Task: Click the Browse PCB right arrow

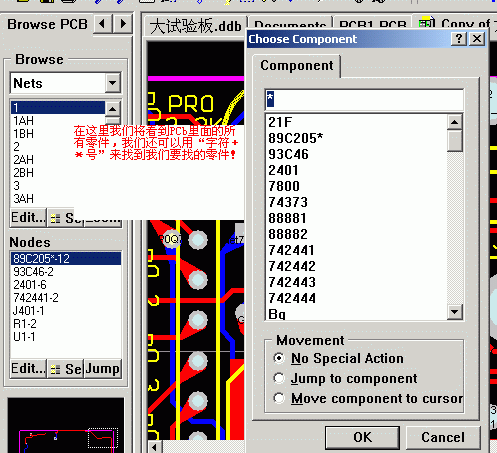Action: coord(123,24)
